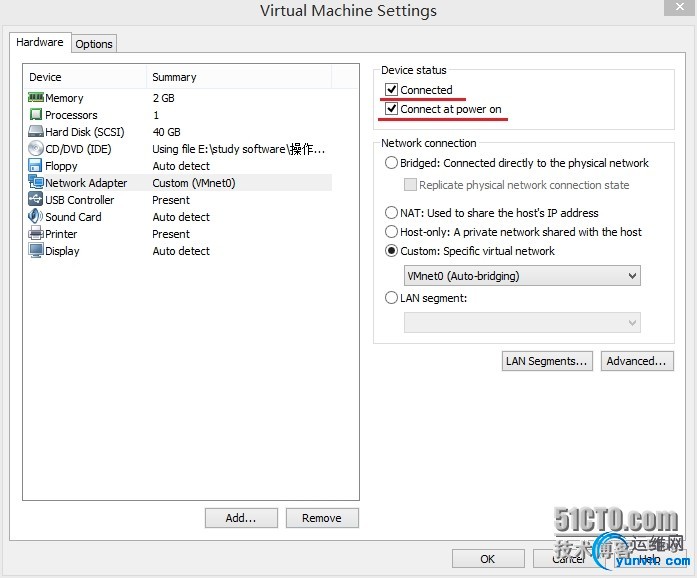This screenshot has height=578, width=697.
Task: Click the '40 GB' hard disk summary
Action: [x=167, y=132]
